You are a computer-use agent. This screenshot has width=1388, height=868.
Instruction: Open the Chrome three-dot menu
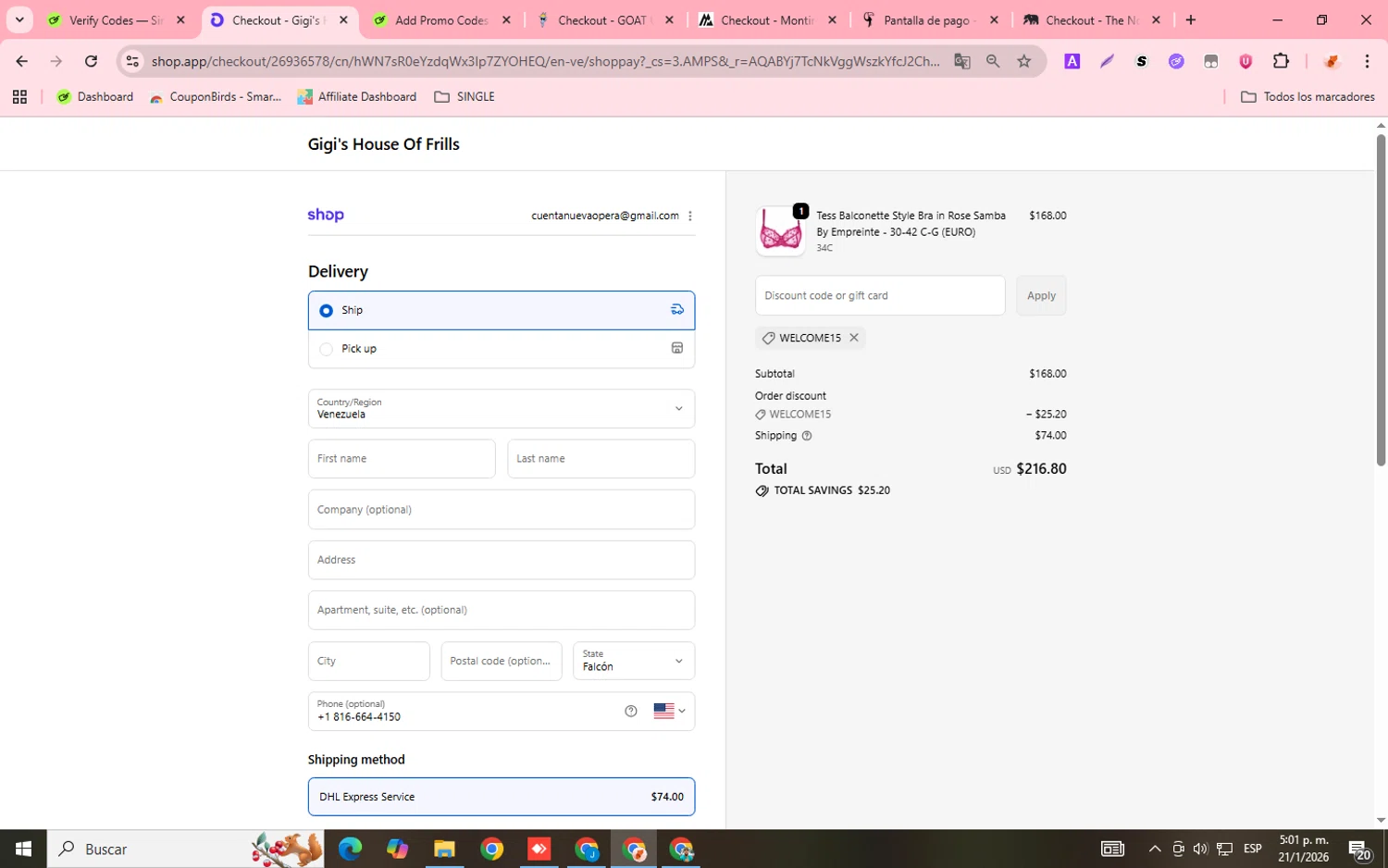pyautogui.click(x=1367, y=61)
